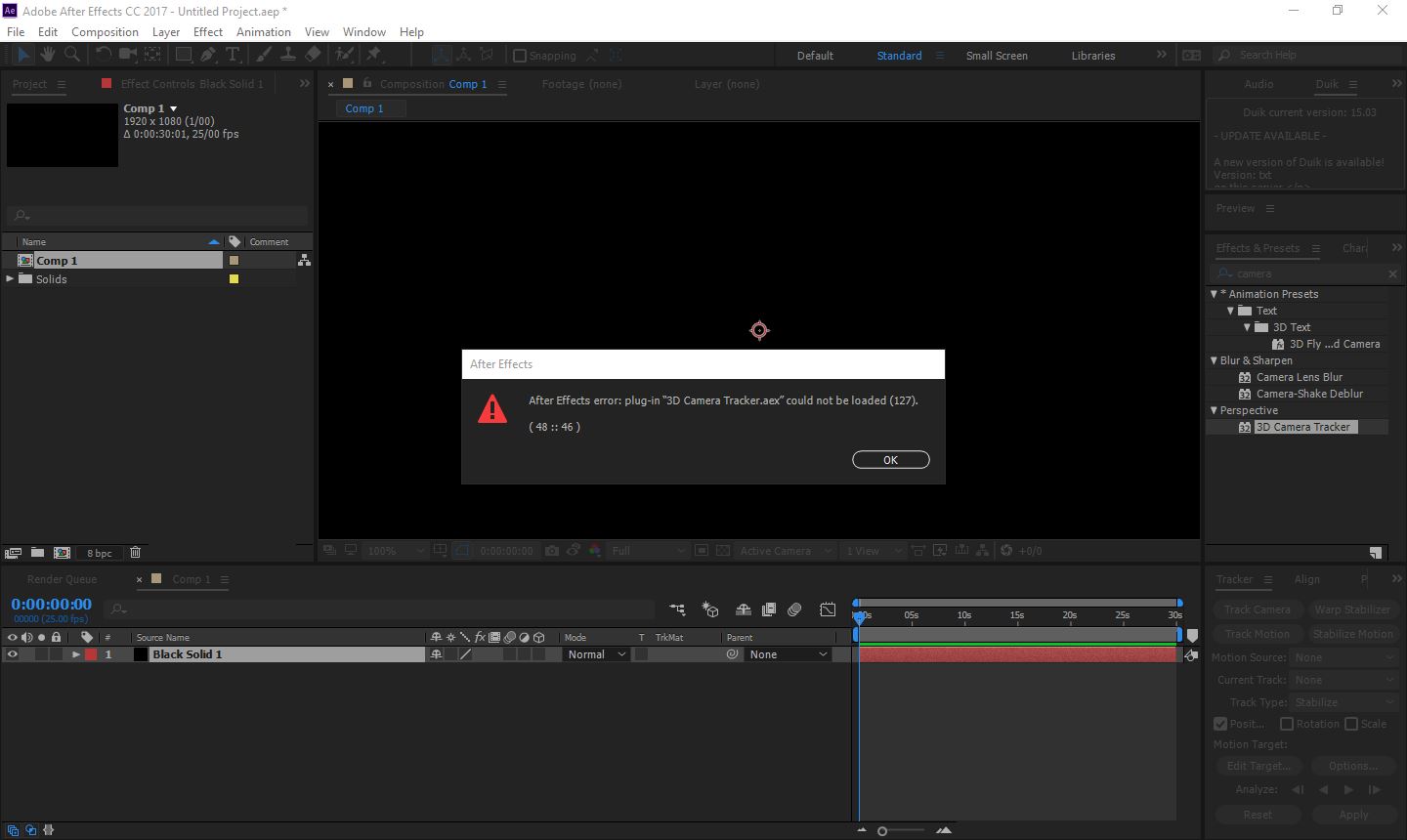Toggle quality switch for Black Solid 1
Screen dimensions: 1407x840
pyautogui.click(x=465, y=654)
